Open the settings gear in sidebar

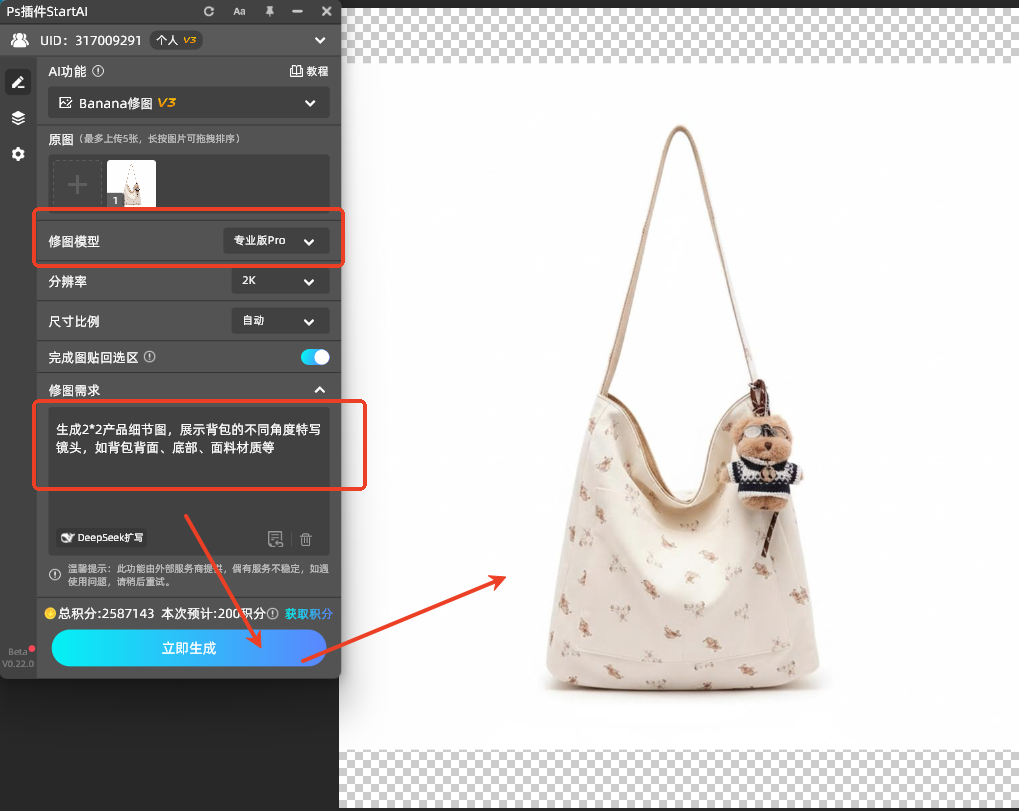[18, 154]
